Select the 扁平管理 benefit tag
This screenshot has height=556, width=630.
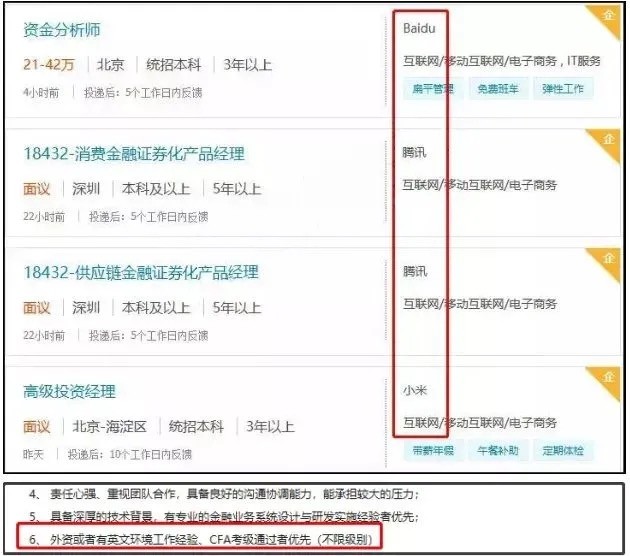click(433, 89)
